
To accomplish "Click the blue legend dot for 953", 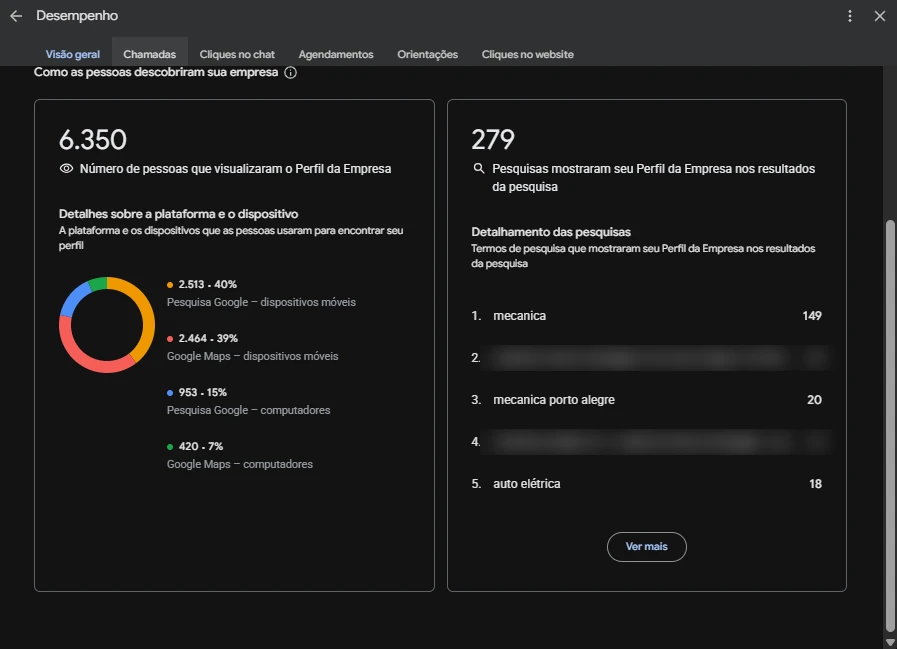I will click(x=170, y=393).
